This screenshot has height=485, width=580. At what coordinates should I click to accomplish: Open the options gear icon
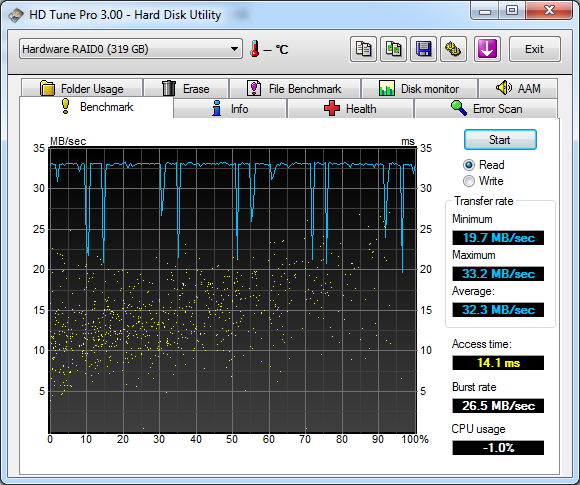point(453,49)
